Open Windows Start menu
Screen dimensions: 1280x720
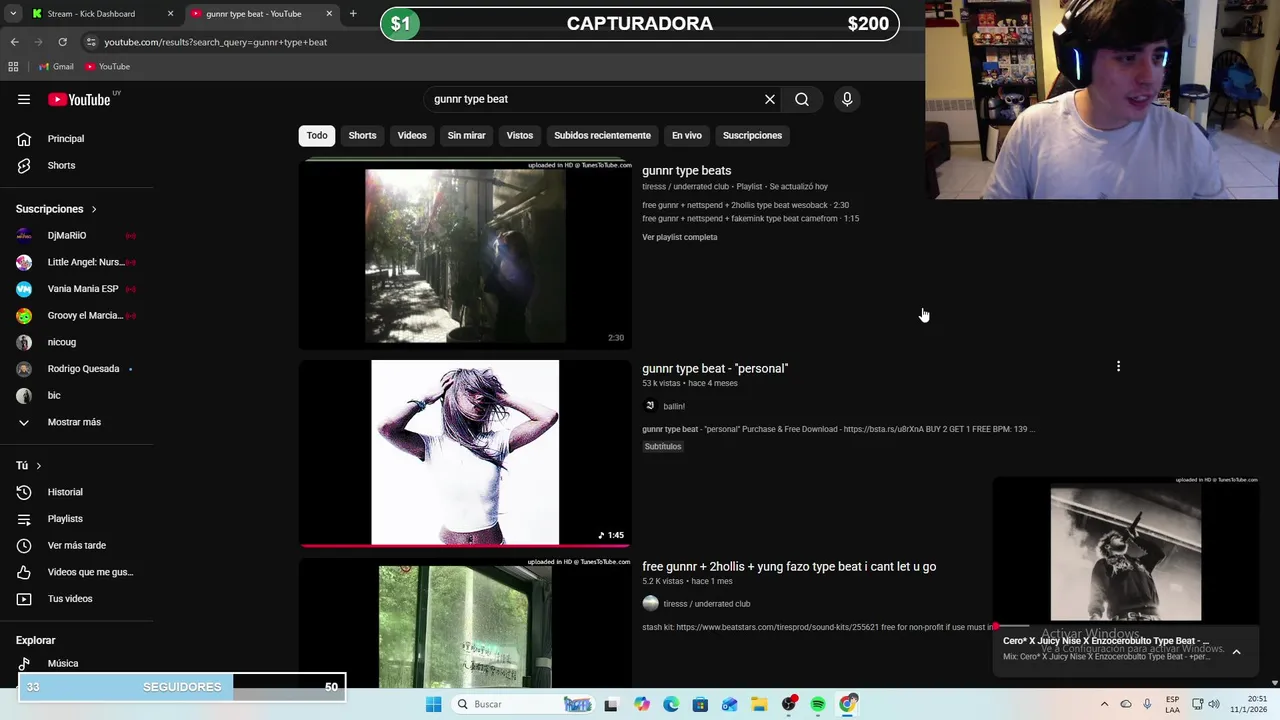pyautogui.click(x=433, y=704)
